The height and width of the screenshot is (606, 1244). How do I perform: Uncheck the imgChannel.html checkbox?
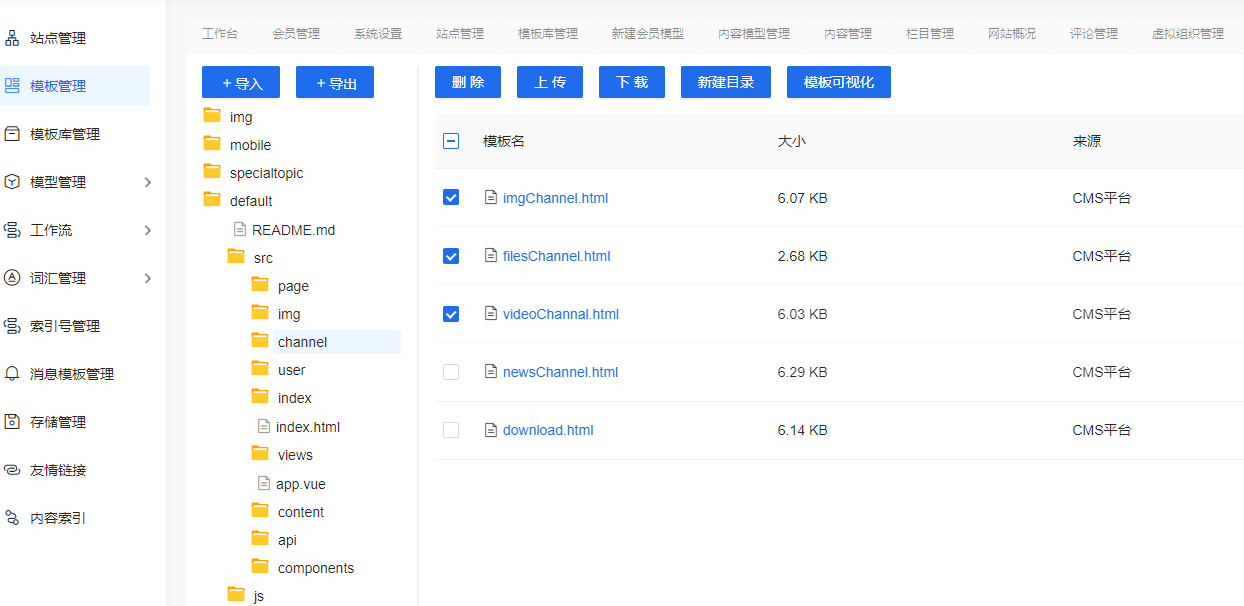click(451, 198)
